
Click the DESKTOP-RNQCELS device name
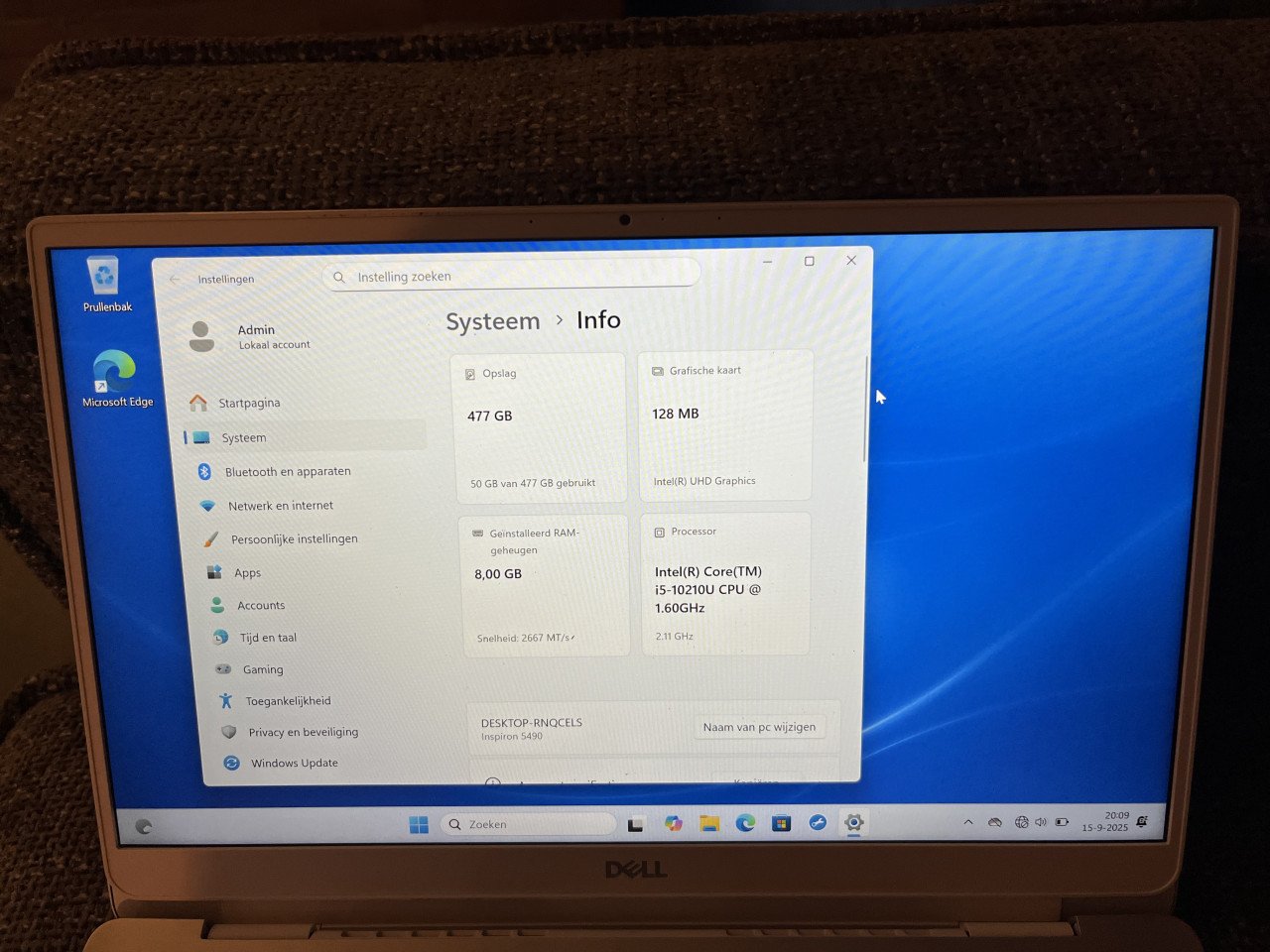[532, 723]
